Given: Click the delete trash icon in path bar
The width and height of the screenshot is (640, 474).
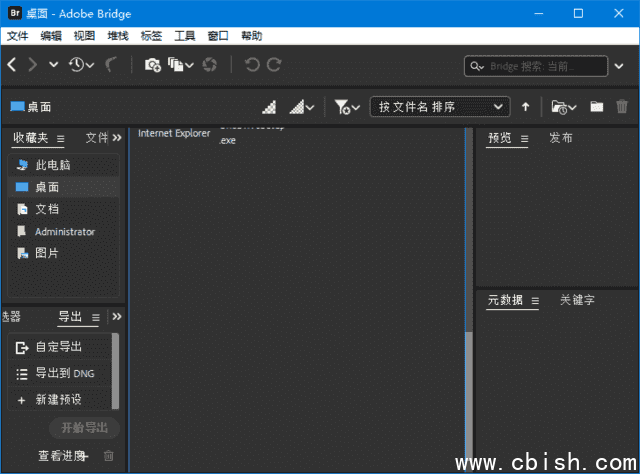Looking at the screenshot, I should pos(622,107).
